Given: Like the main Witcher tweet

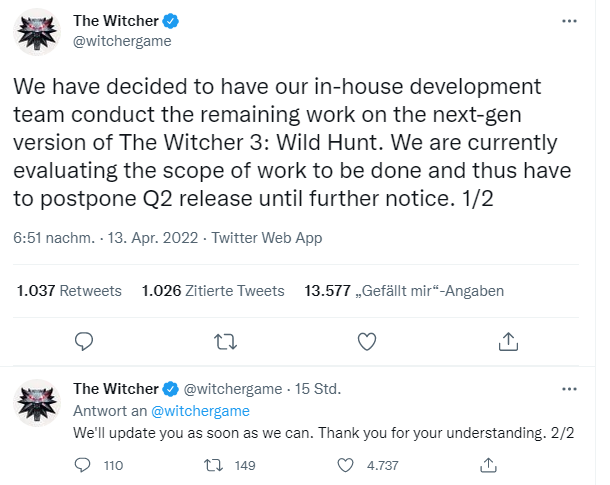Looking at the screenshot, I should click(367, 342).
